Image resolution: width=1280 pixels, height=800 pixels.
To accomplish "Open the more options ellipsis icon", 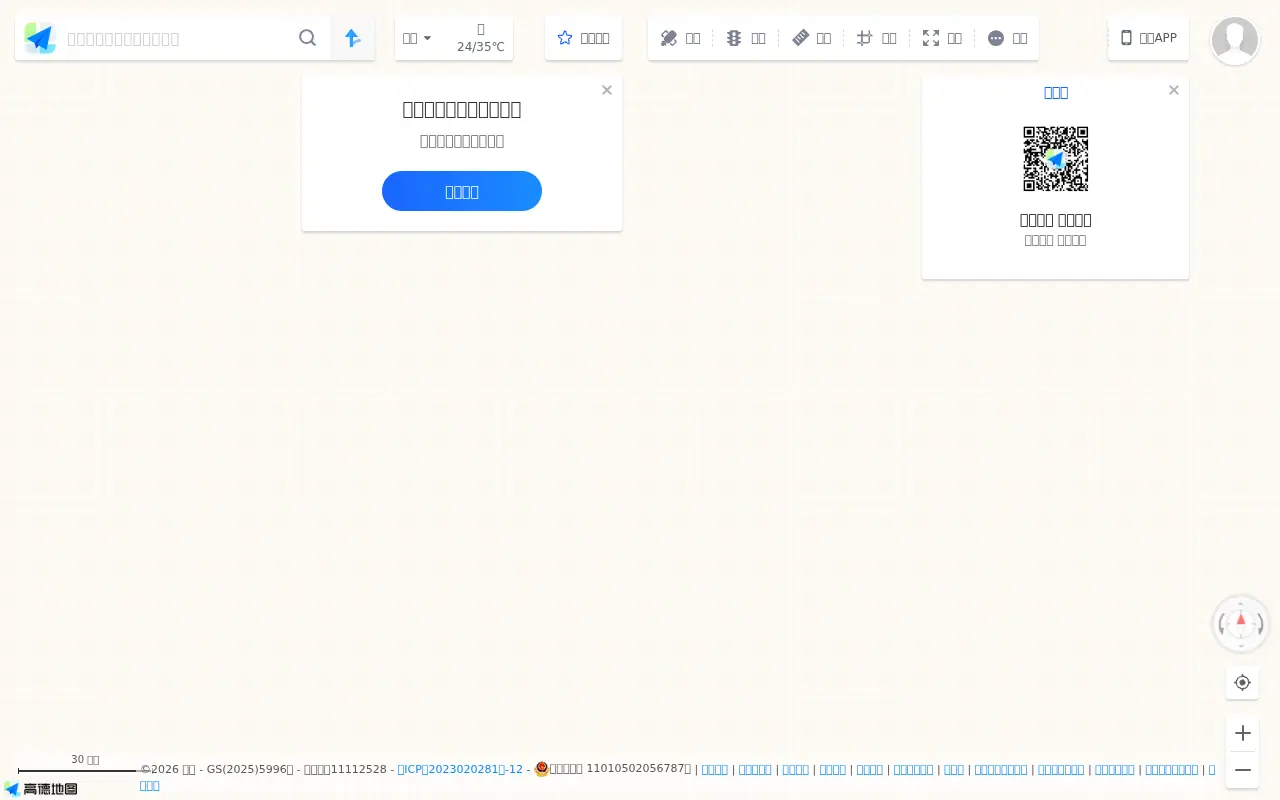I will [996, 38].
